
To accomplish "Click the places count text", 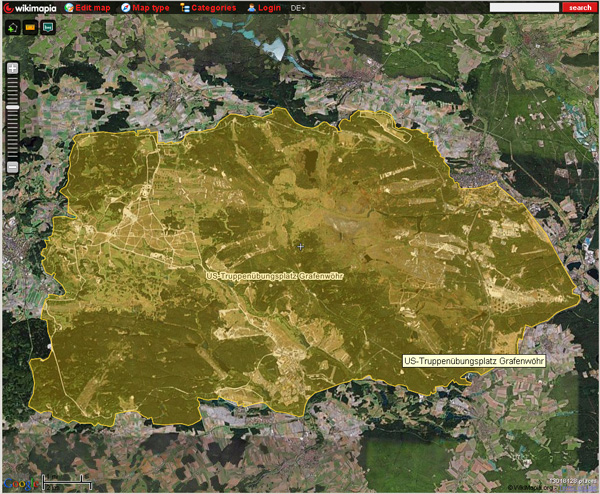I will click(572, 481).
